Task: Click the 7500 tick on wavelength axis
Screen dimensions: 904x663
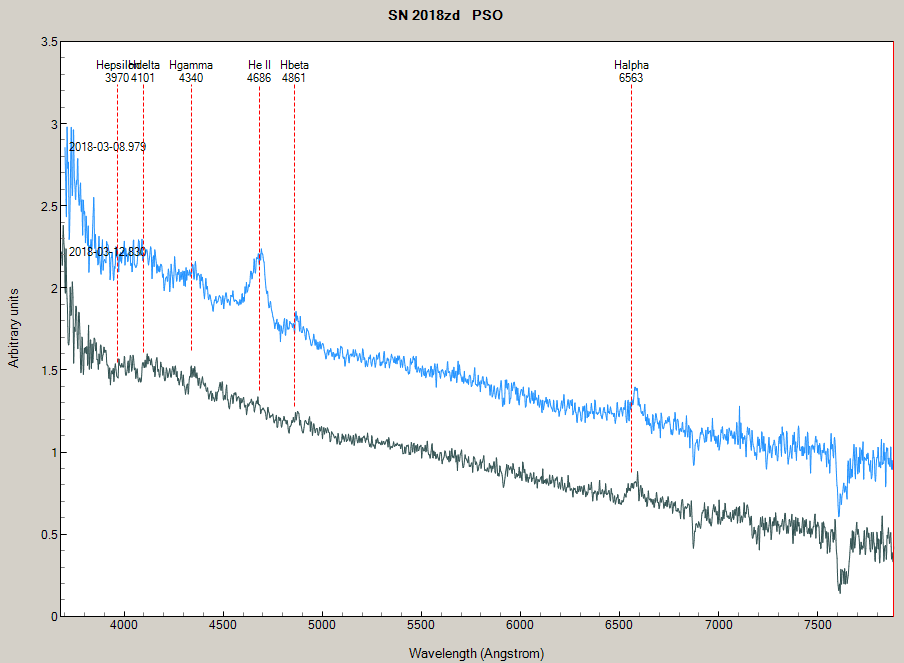Action: point(817,627)
